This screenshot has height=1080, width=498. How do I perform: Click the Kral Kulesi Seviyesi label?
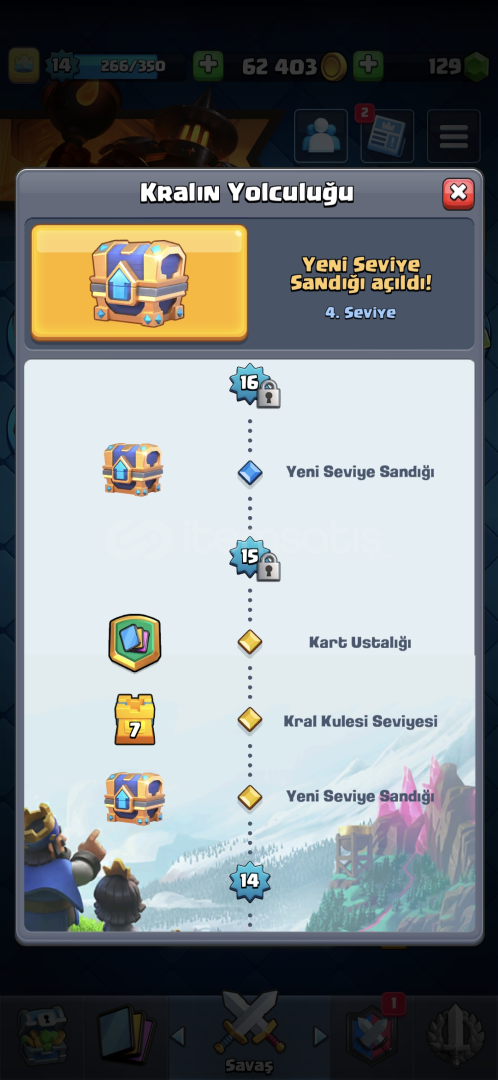[360, 721]
